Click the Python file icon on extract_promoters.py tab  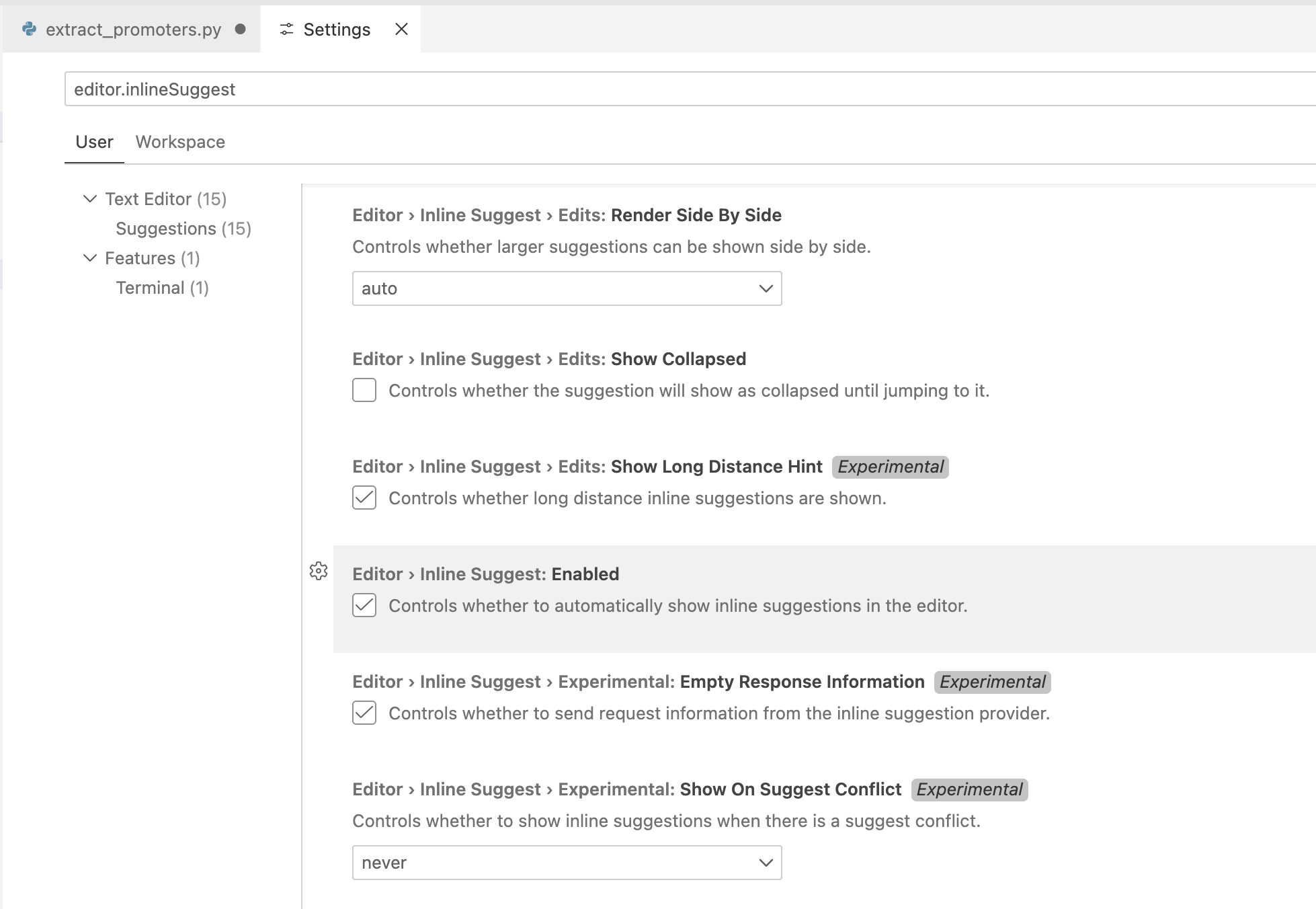coord(29,29)
